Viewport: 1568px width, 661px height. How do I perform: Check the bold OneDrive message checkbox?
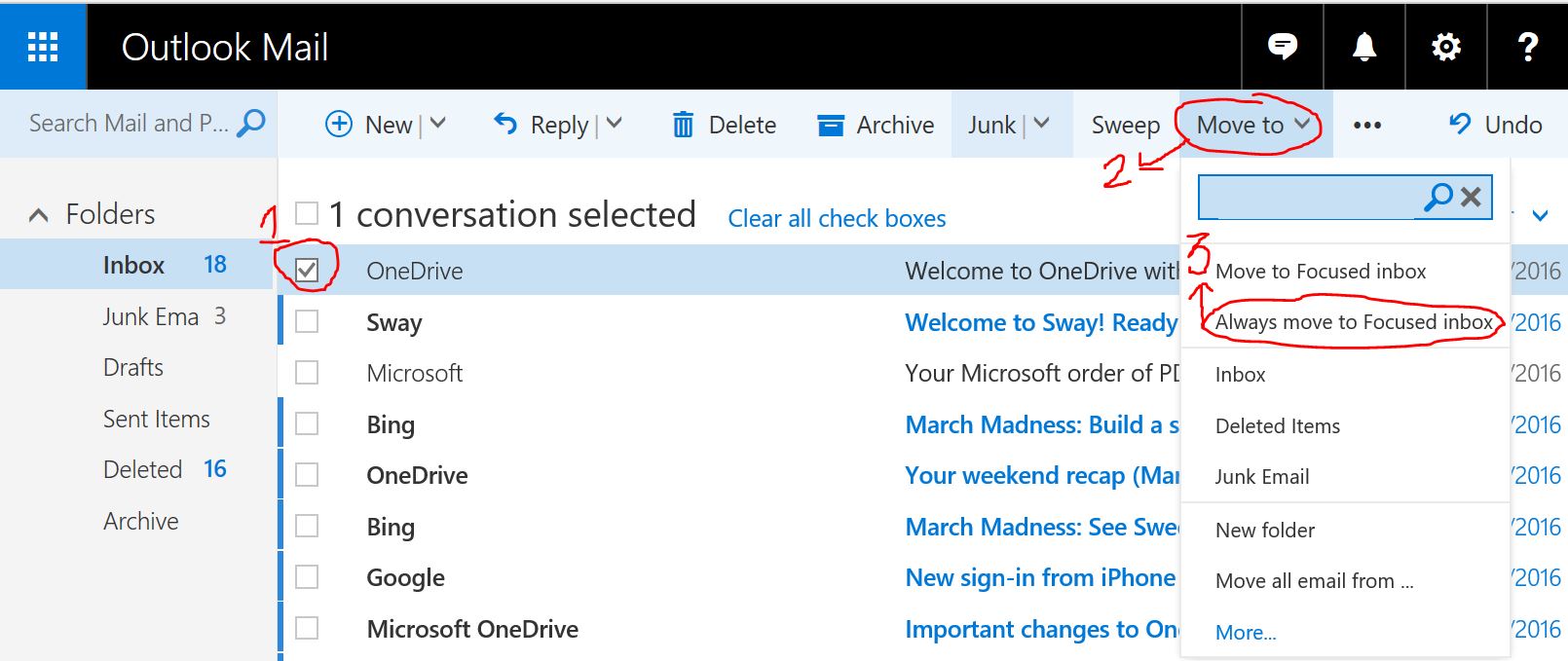click(x=307, y=474)
